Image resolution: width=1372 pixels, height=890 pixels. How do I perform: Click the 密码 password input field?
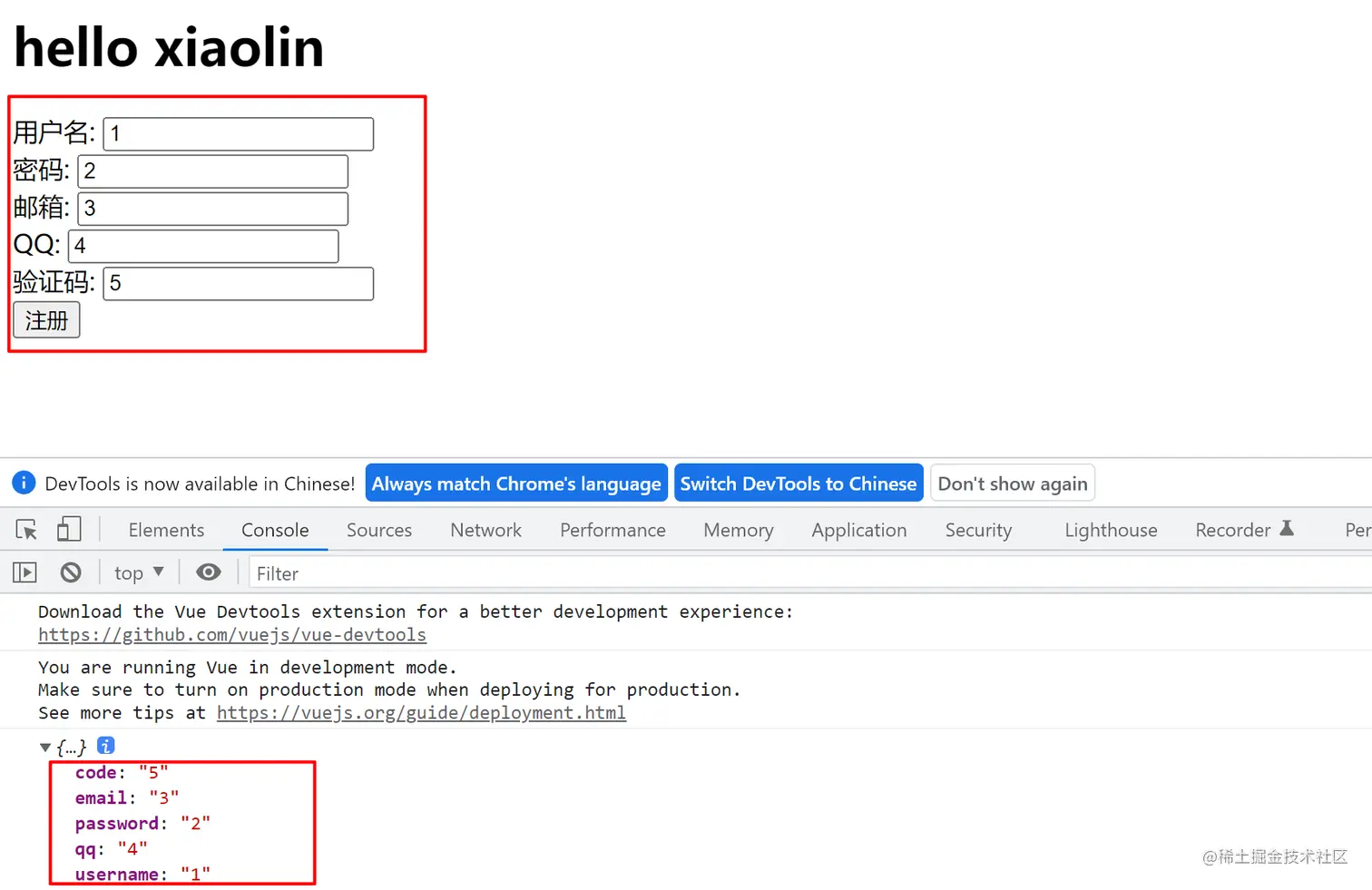(213, 171)
